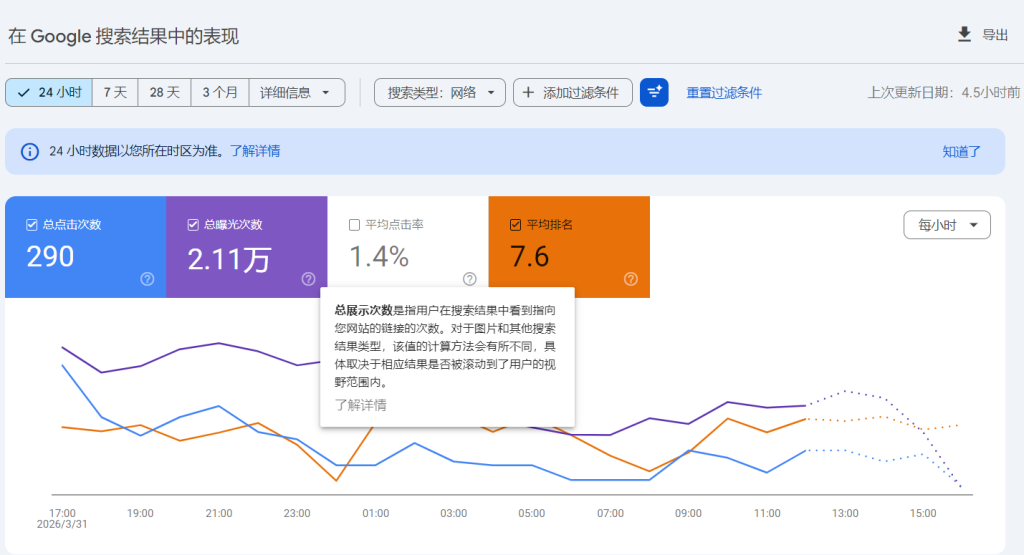Click the 290 clicks value
Viewport: 1024px width, 555px height.
50,257
